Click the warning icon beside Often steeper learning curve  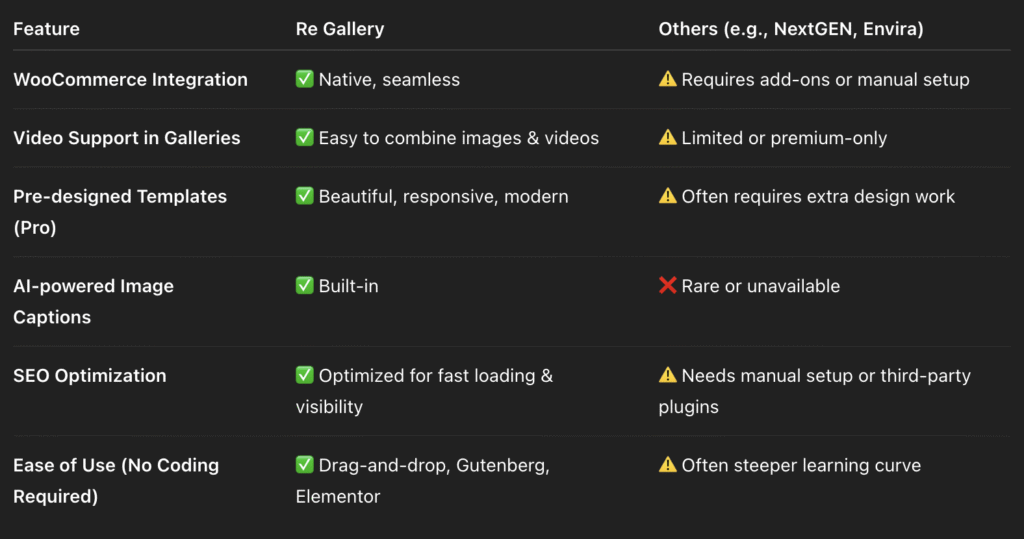tap(667, 465)
